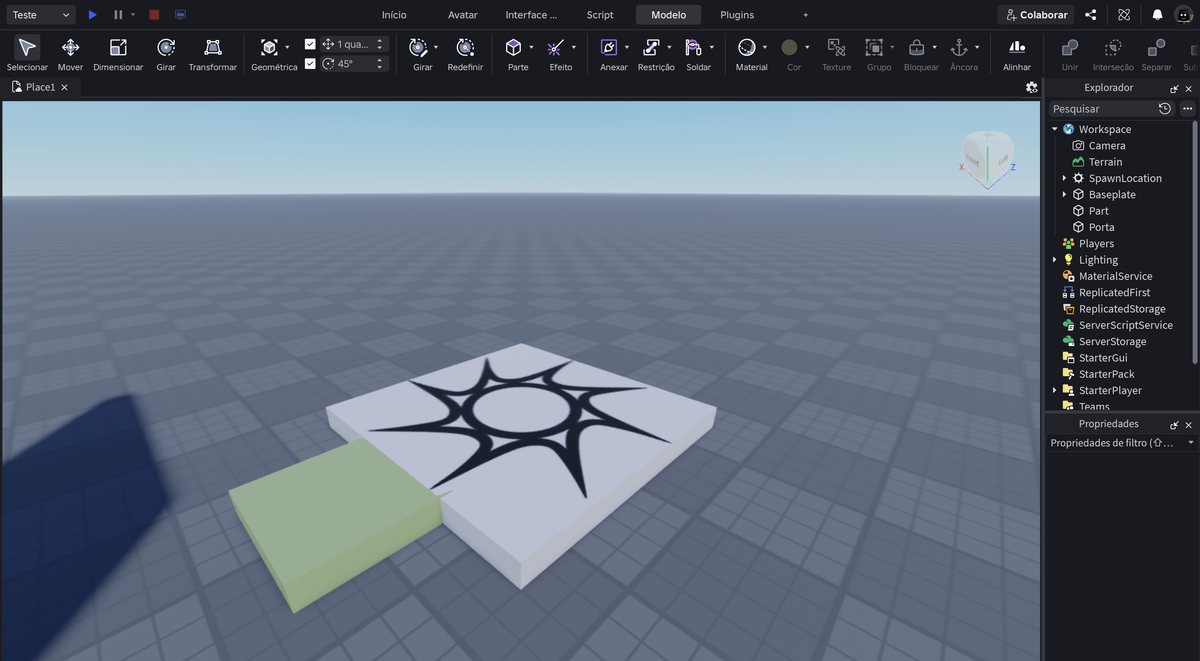Click the axis orientation cube in viewport

click(987, 158)
